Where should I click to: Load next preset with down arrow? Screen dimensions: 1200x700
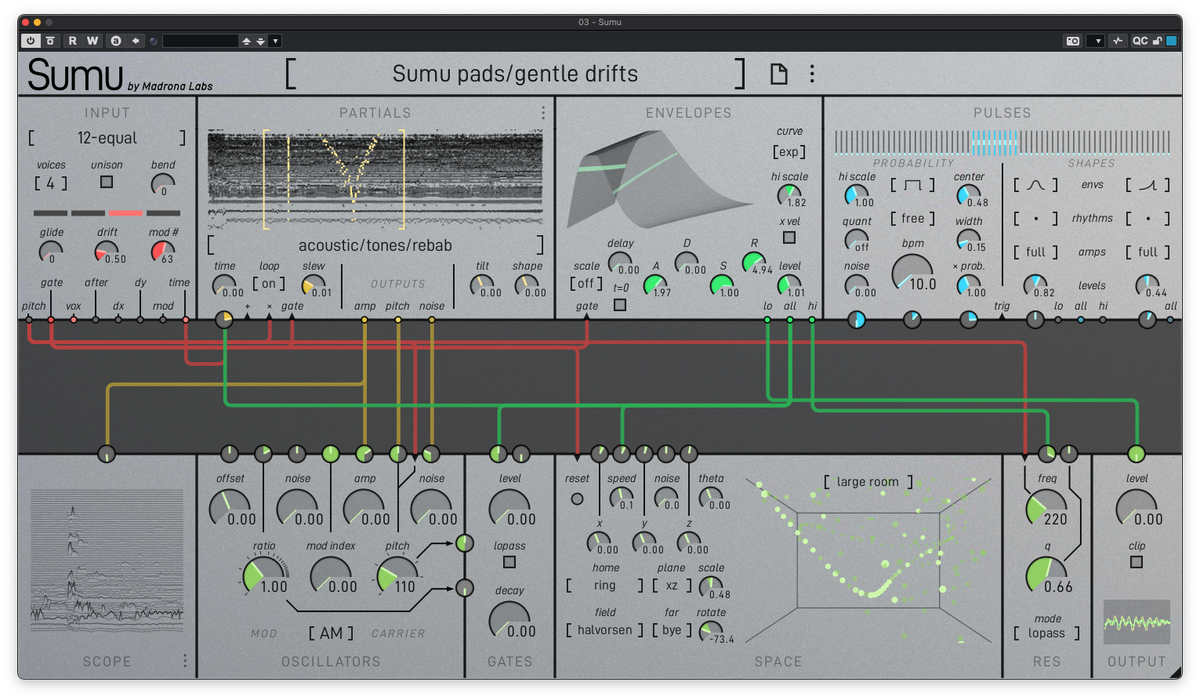(x=261, y=41)
